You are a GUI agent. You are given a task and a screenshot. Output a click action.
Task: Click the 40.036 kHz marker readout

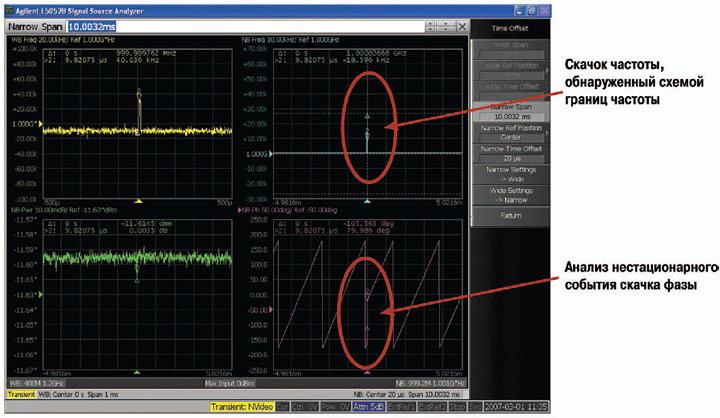pyautogui.click(x=138, y=60)
